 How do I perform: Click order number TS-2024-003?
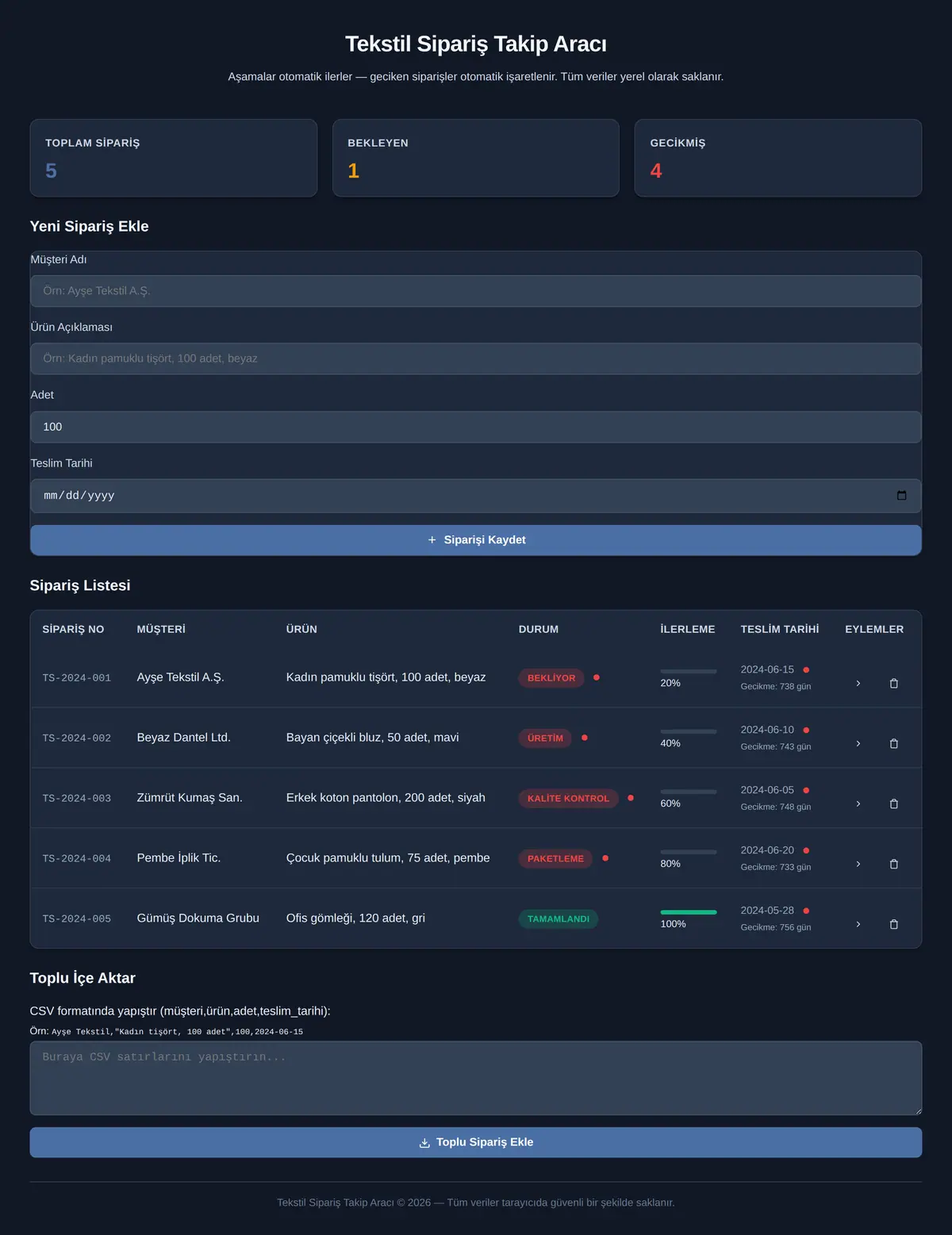(77, 799)
